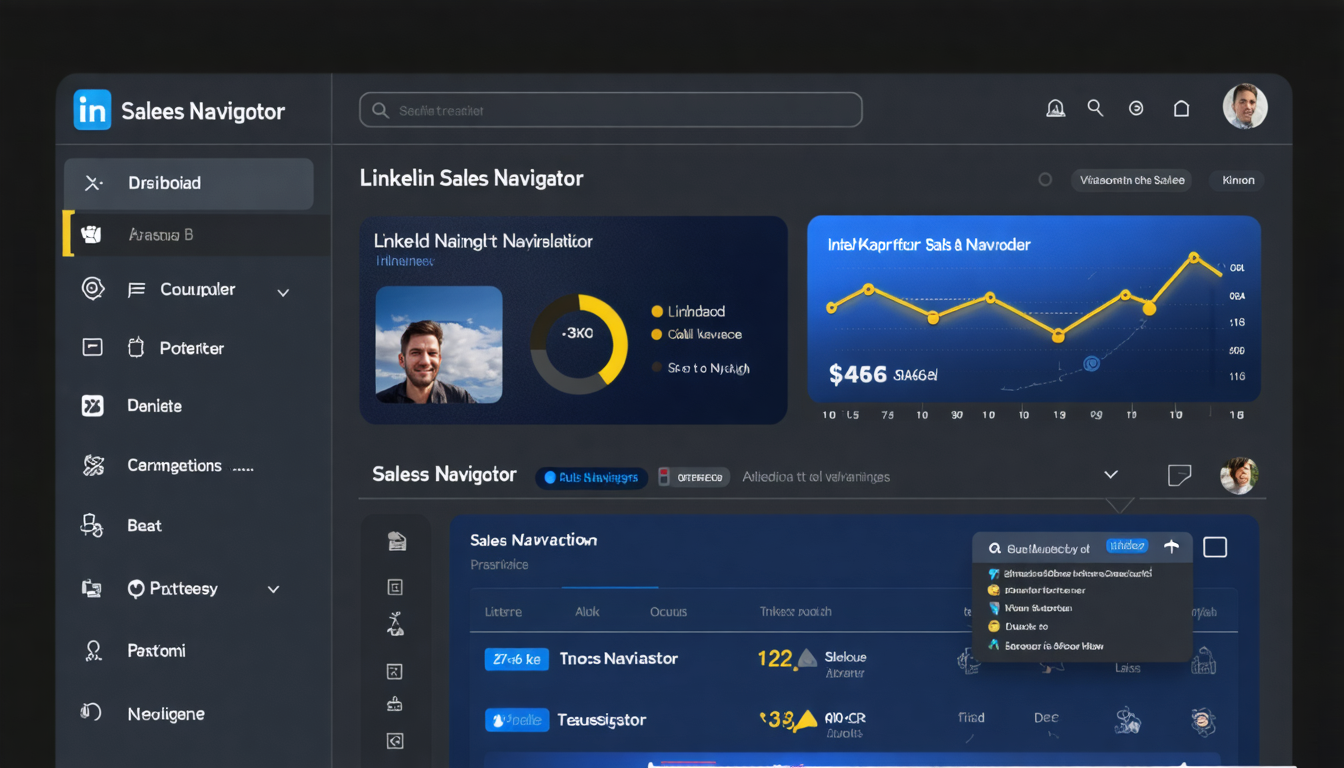The height and width of the screenshot is (768, 1344).
Task: Click the Paxtomi person icon
Action: (93, 651)
